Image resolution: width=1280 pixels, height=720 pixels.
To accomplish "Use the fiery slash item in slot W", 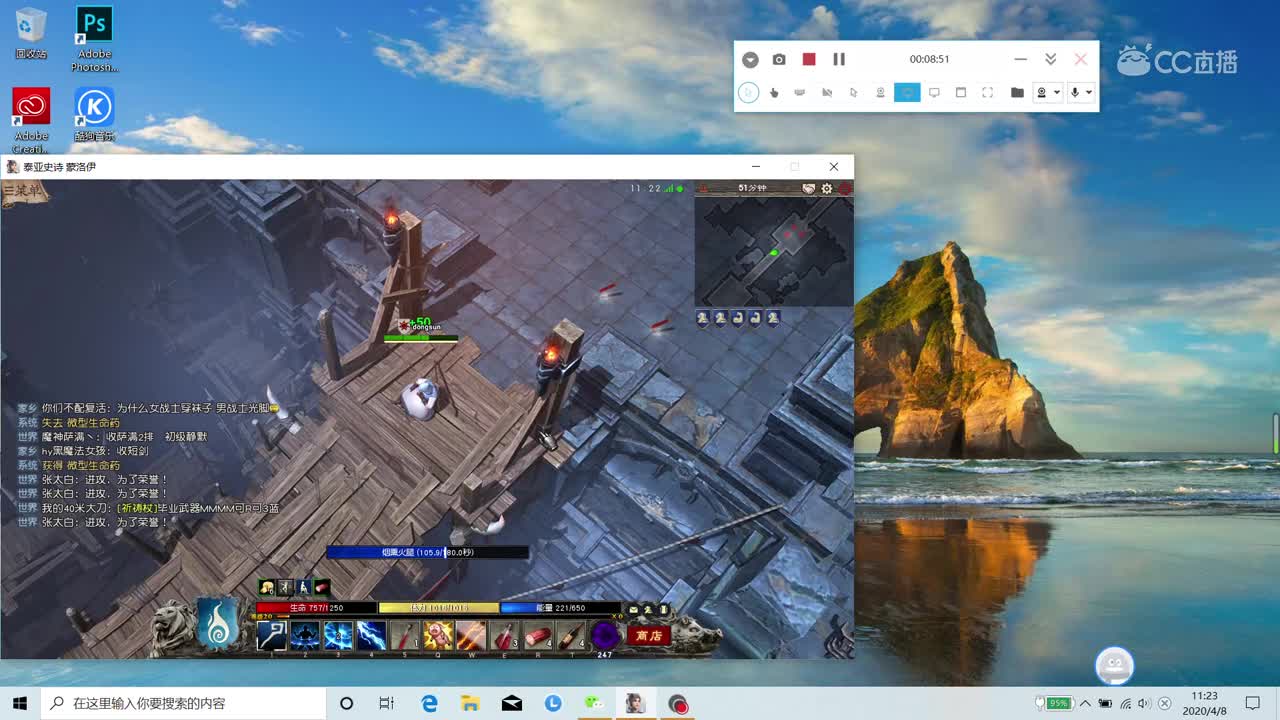I will [x=471, y=635].
